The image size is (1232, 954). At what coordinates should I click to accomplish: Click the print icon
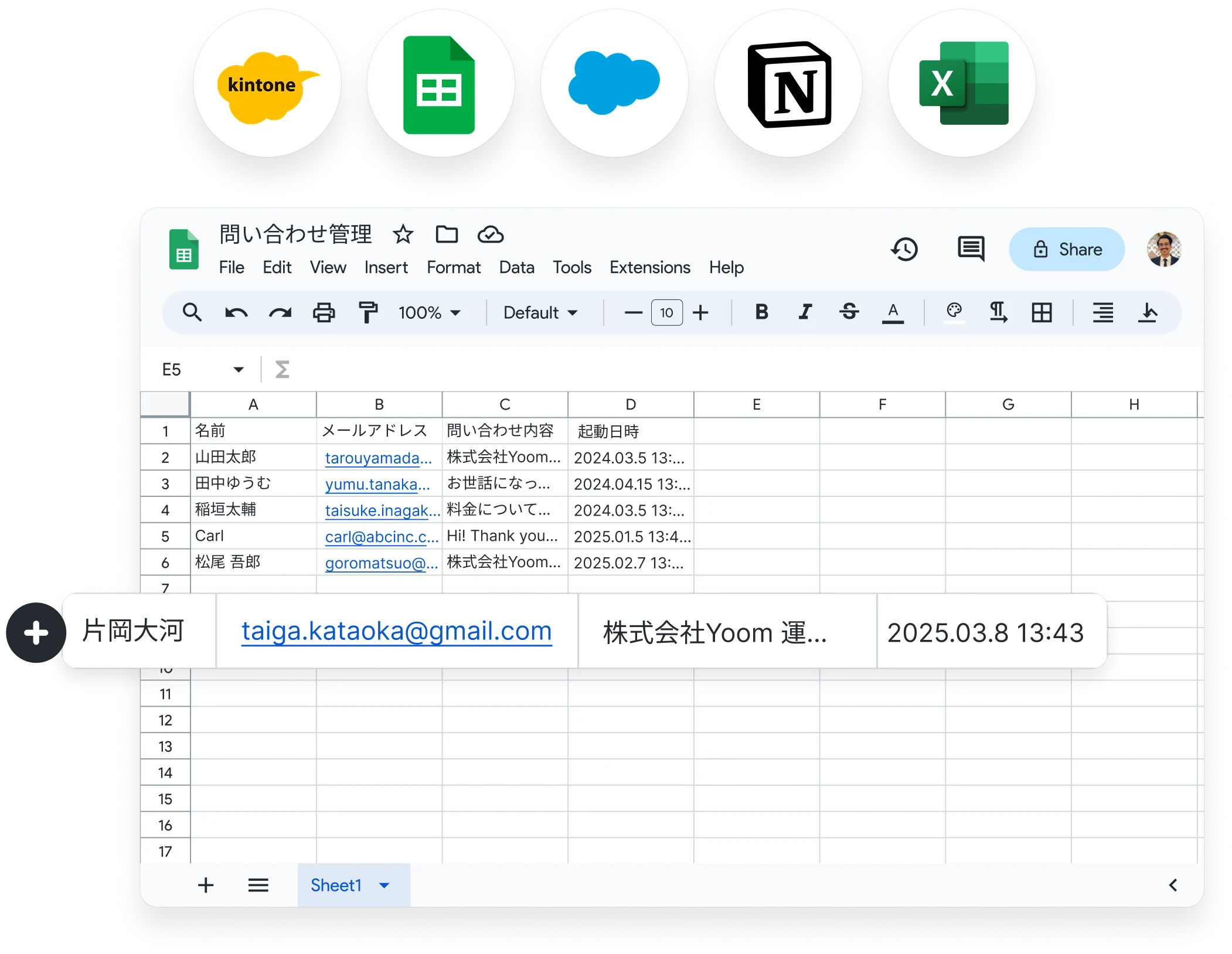pyautogui.click(x=324, y=312)
